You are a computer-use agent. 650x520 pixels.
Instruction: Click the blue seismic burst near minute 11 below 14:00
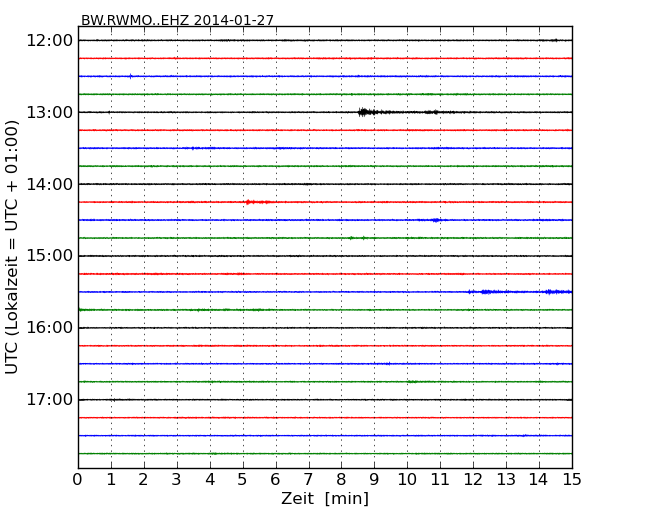[x=436, y=220]
